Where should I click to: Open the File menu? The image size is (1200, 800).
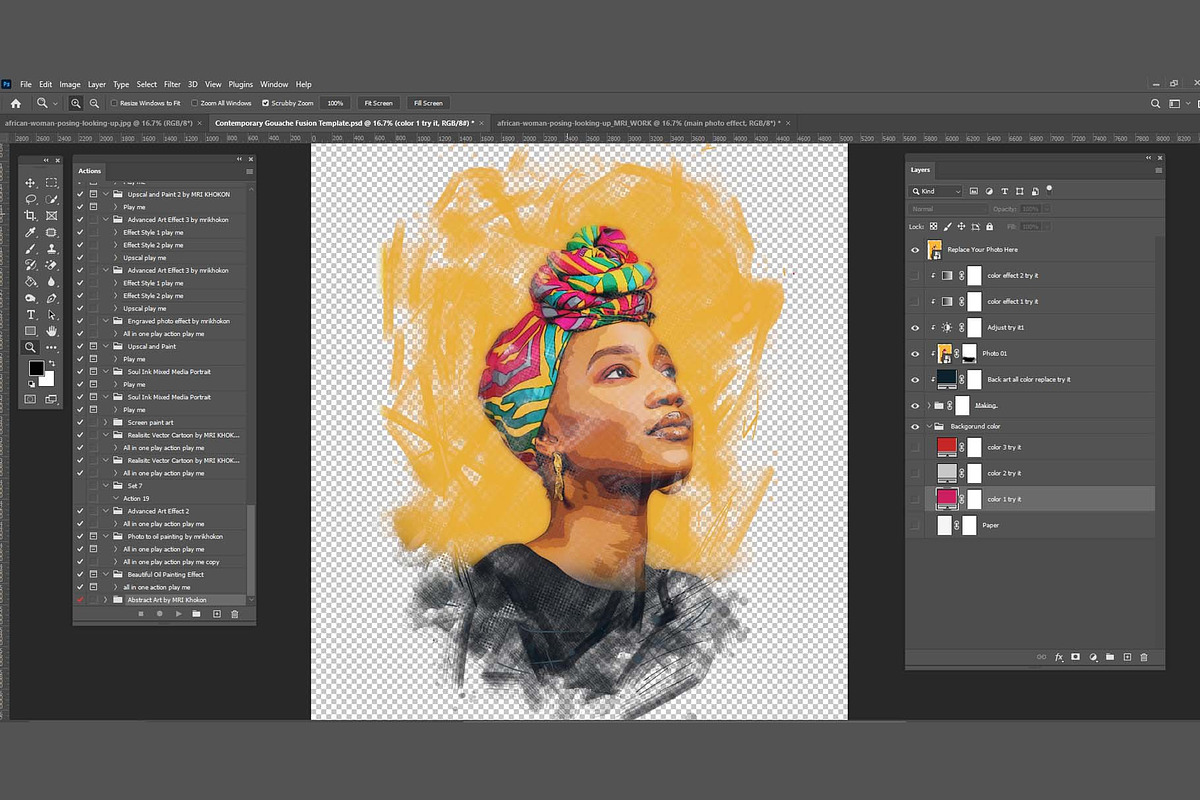[x=26, y=84]
